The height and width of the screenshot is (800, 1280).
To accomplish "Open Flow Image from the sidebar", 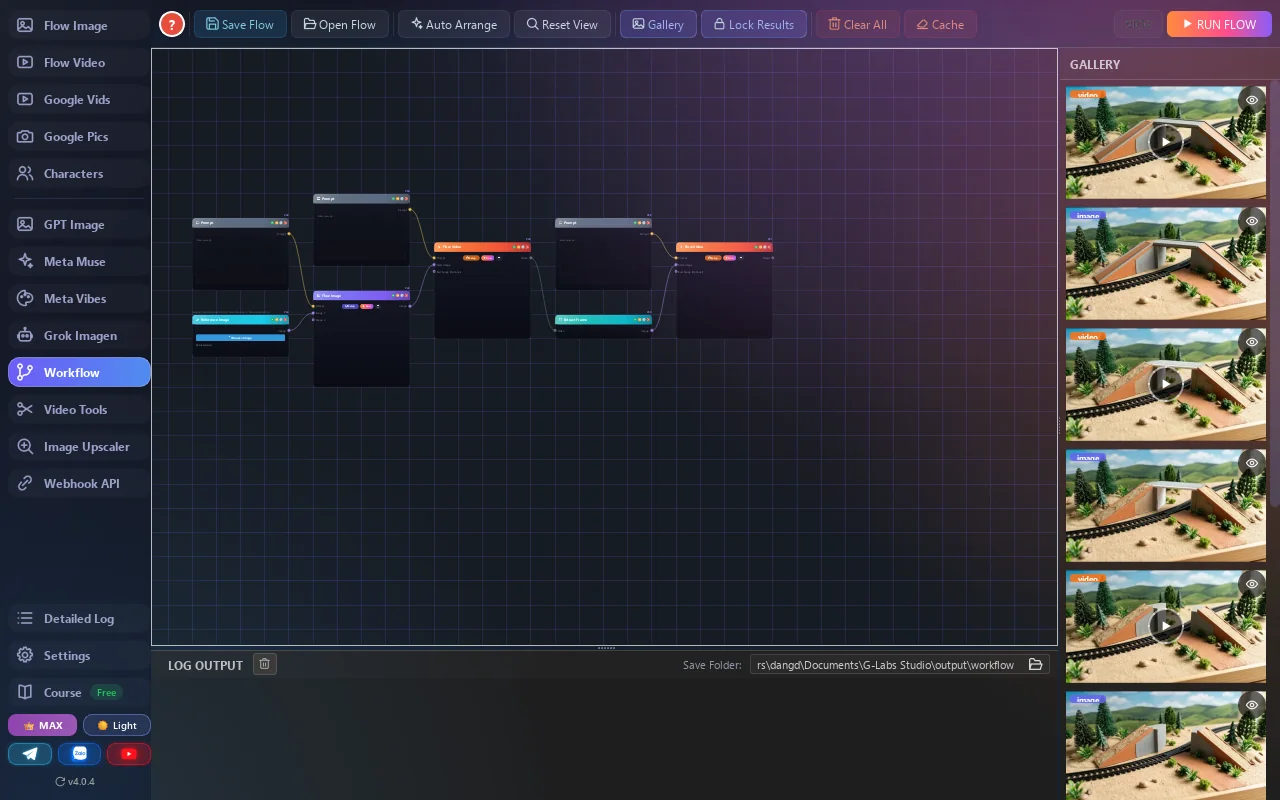I will pyautogui.click(x=79, y=25).
